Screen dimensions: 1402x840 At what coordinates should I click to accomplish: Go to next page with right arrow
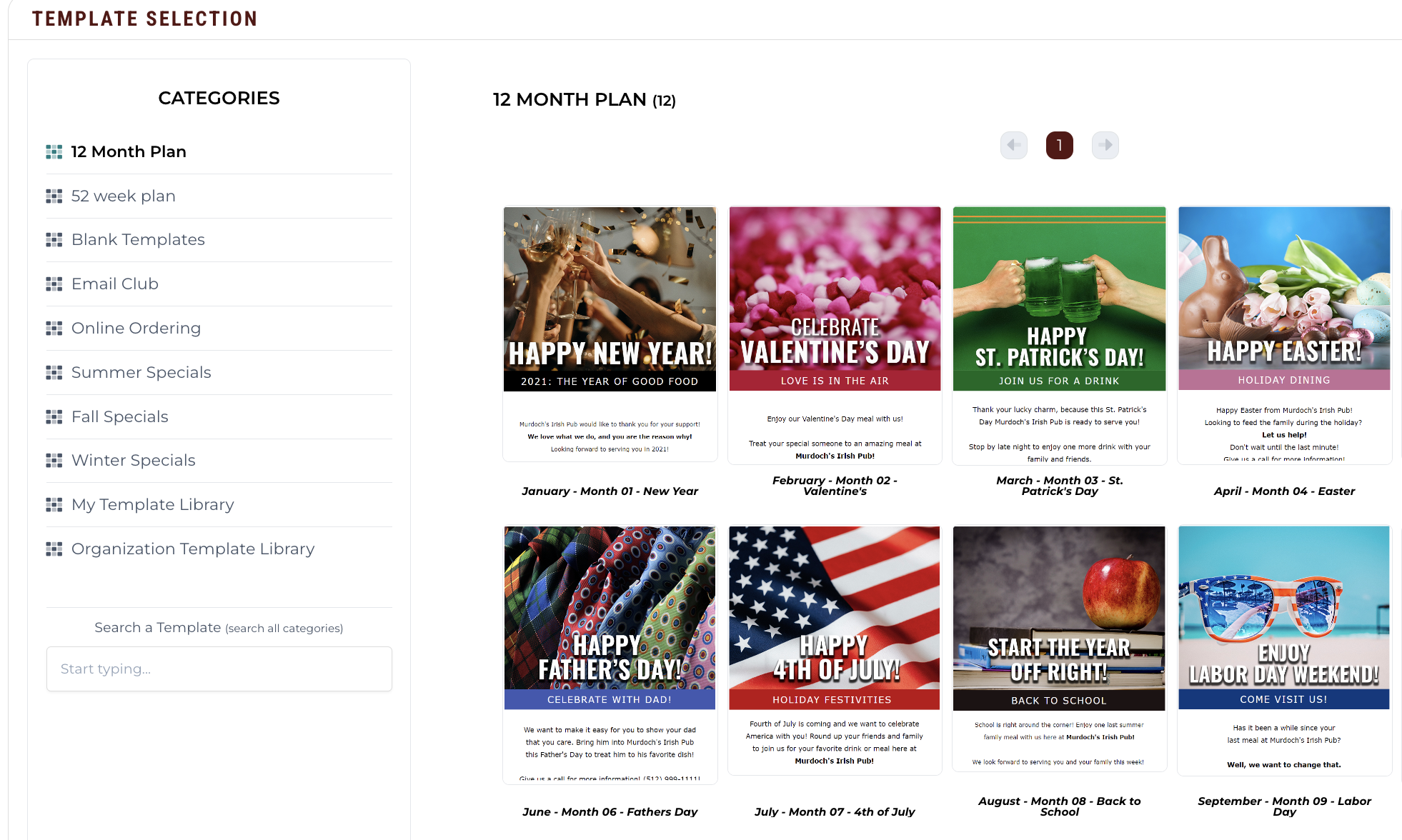click(1105, 145)
